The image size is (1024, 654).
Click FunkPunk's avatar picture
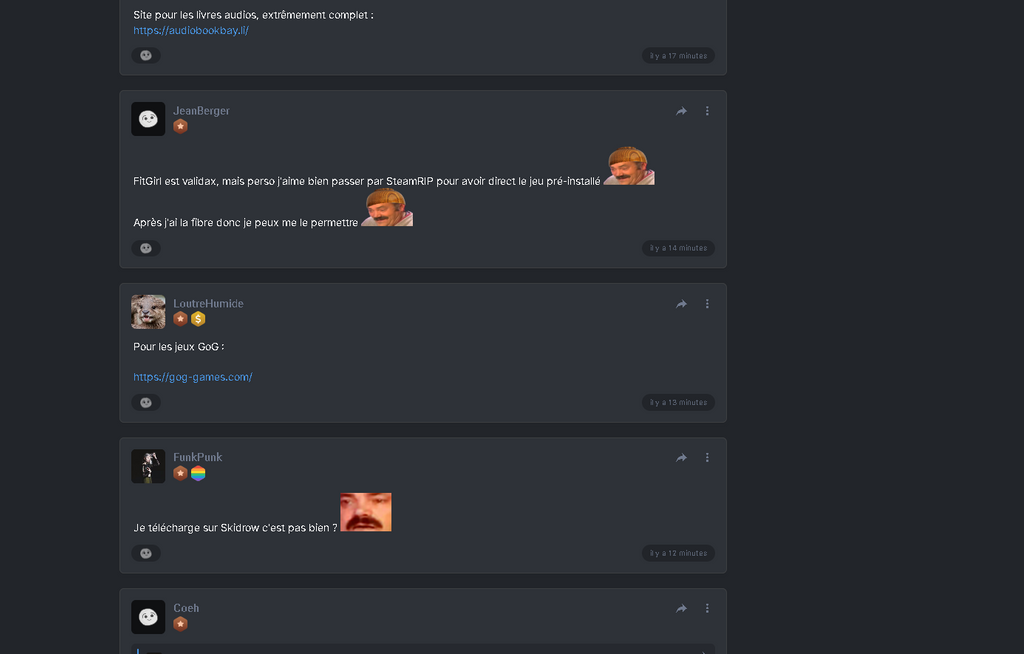point(148,466)
